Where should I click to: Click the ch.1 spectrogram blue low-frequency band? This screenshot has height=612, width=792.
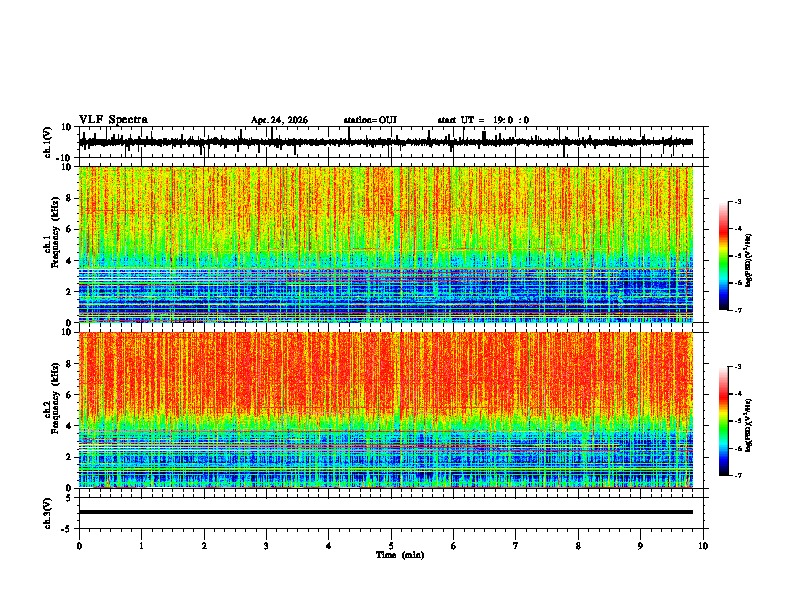coord(386,295)
